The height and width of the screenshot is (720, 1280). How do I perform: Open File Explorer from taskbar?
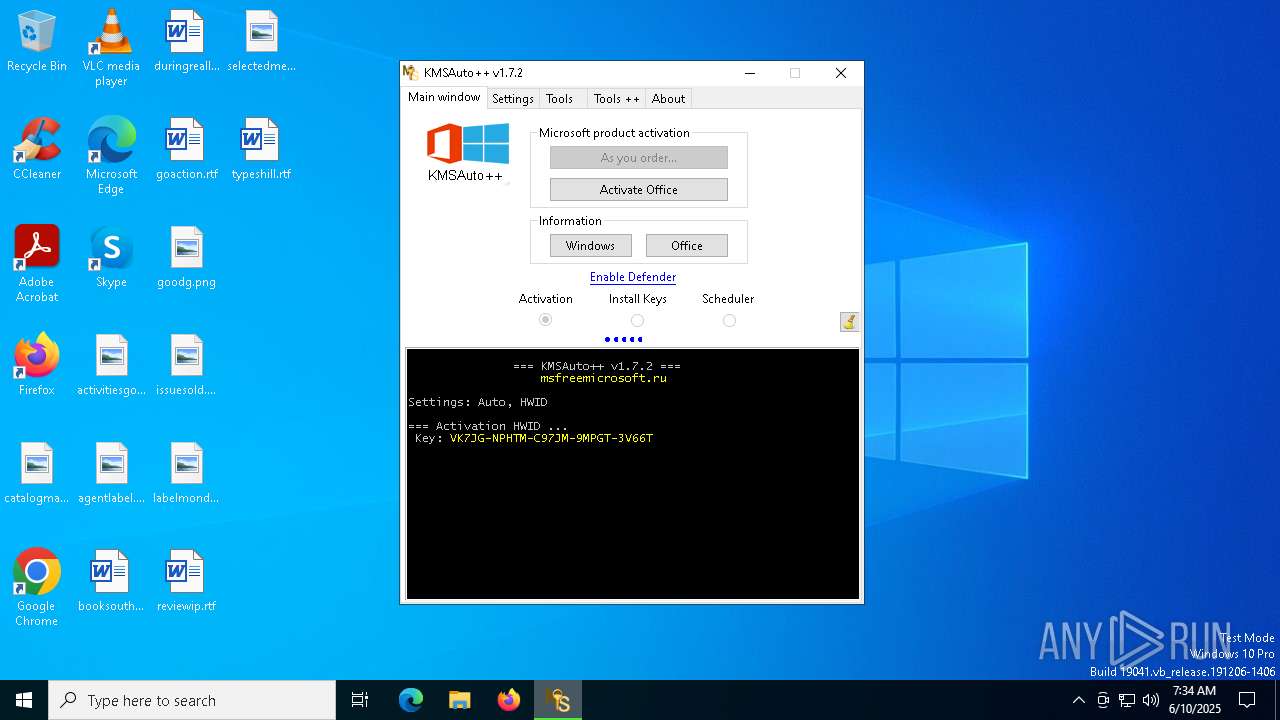pyautogui.click(x=459, y=700)
